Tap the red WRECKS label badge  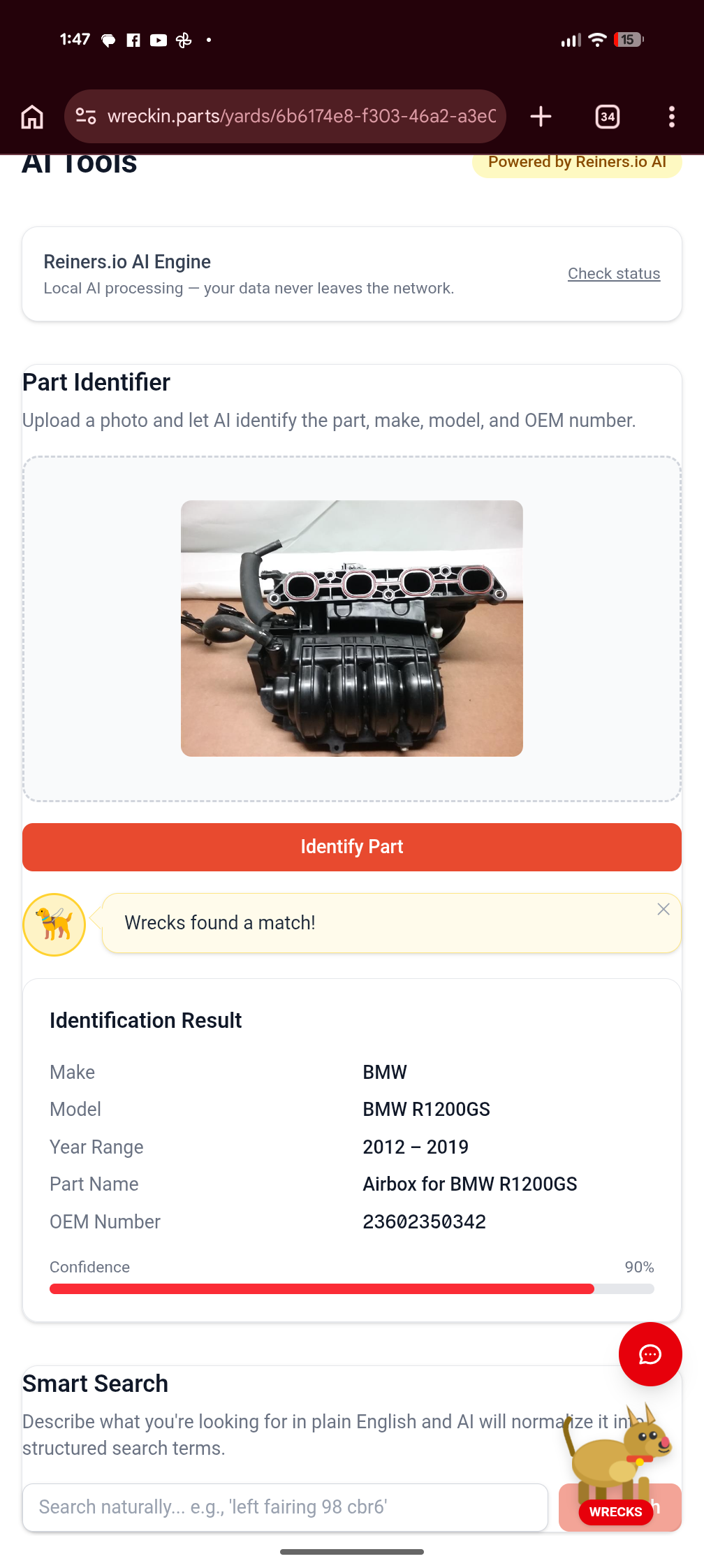[x=615, y=1511]
